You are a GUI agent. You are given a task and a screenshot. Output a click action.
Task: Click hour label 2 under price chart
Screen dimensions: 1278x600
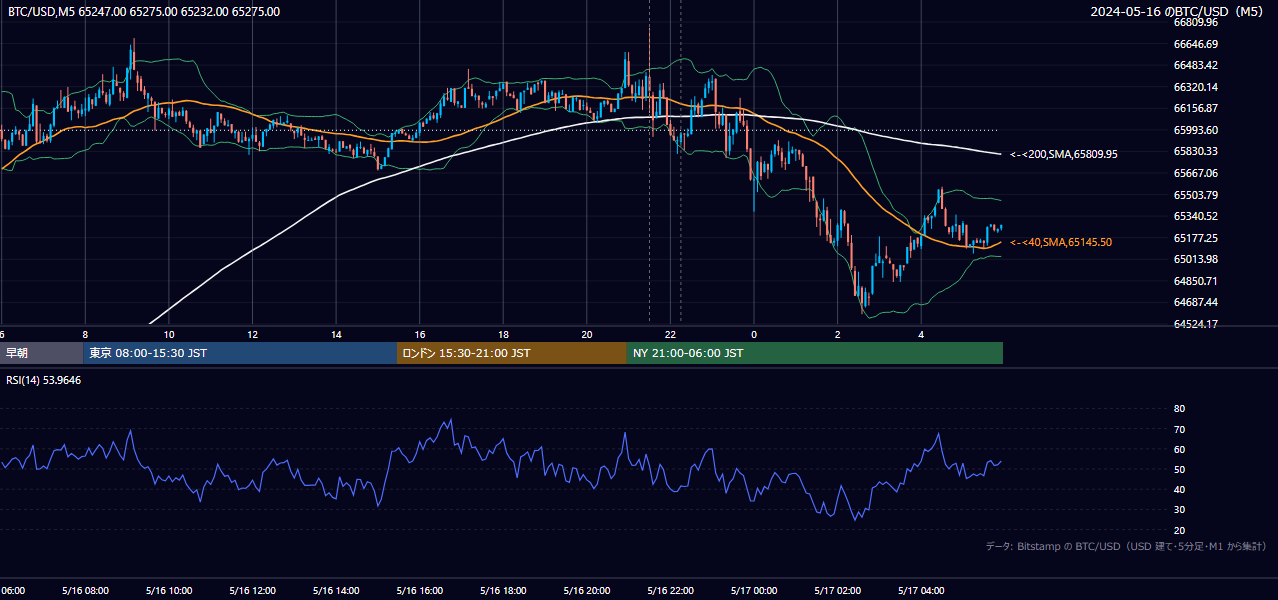point(837,334)
